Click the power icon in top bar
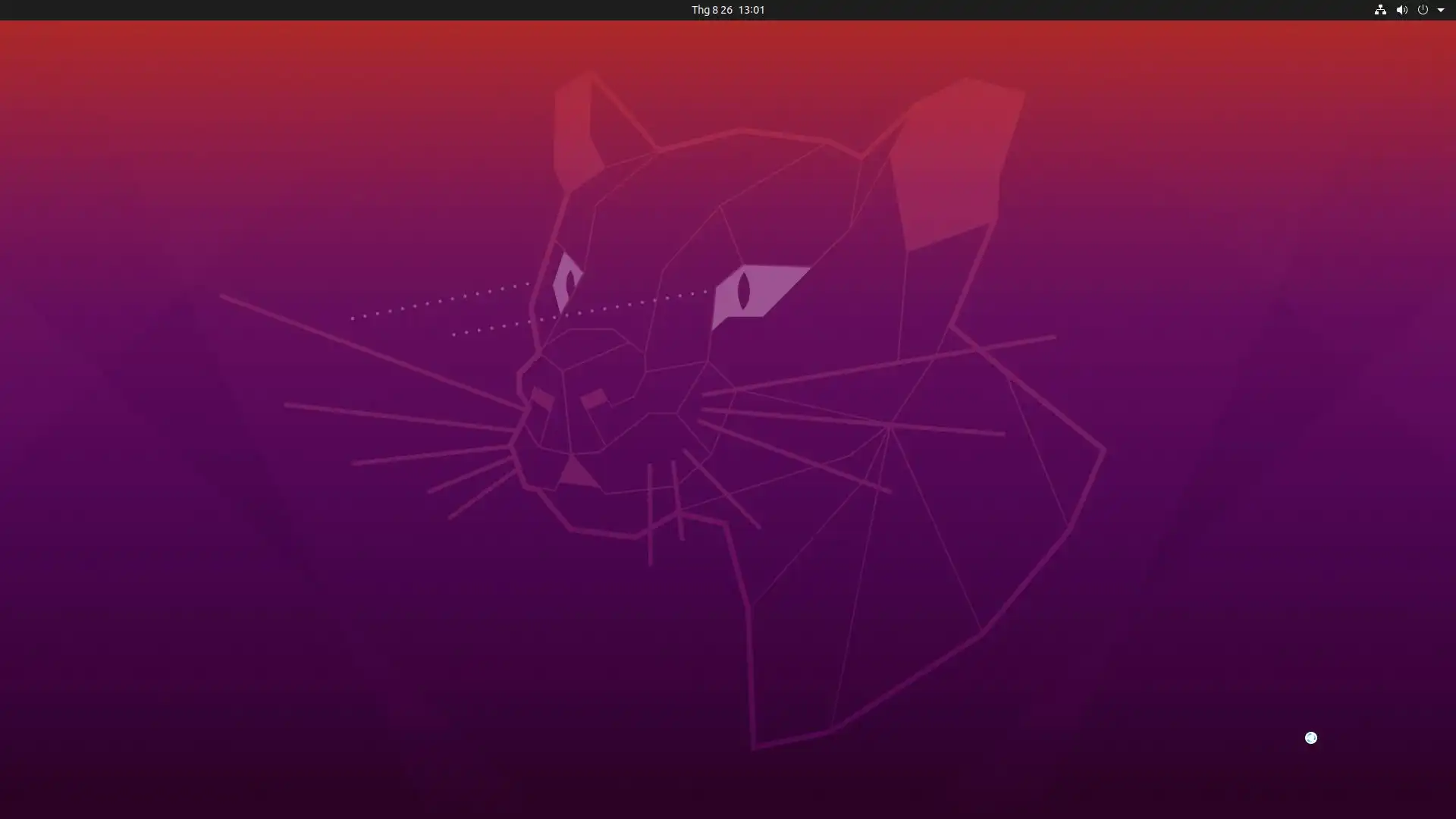This screenshot has height=819, width=1456. point(1423,10)
